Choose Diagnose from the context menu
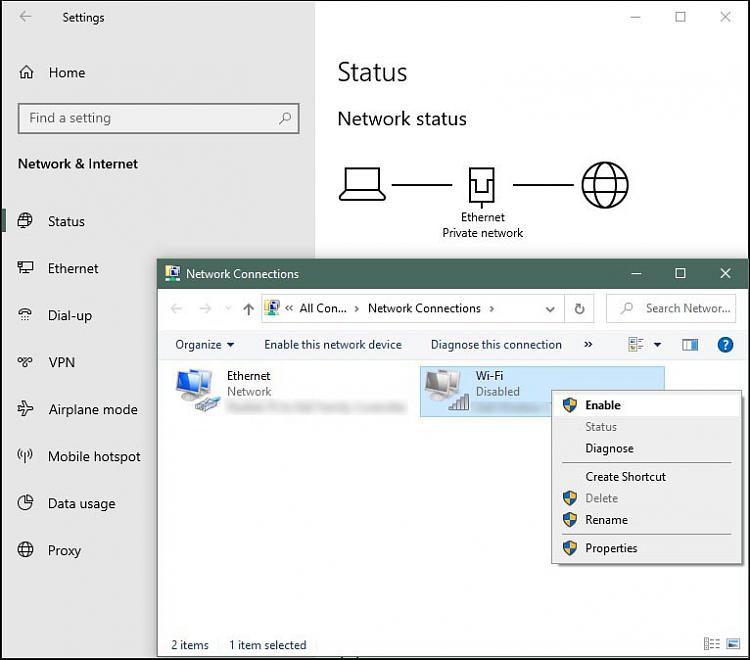The width and height of the screenshot is (750, 660). (646, 448)
